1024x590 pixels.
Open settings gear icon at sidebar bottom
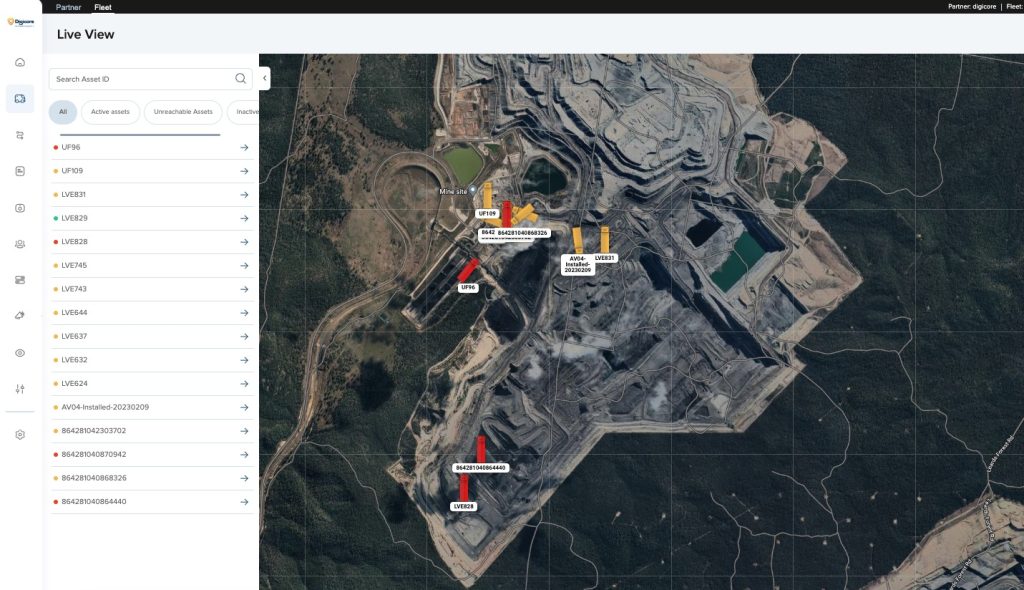click(x=20, y=435)
